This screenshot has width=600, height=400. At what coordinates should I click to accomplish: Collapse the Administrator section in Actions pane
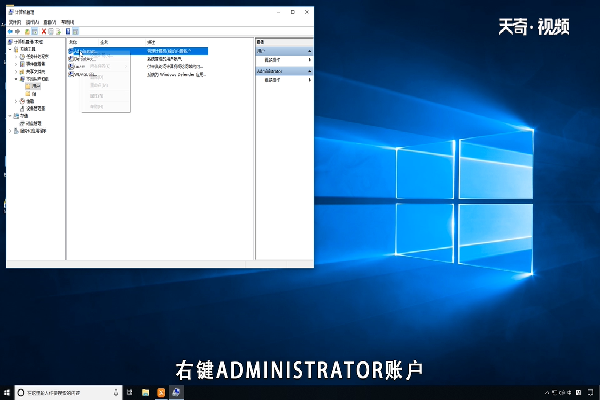point(309,71)
